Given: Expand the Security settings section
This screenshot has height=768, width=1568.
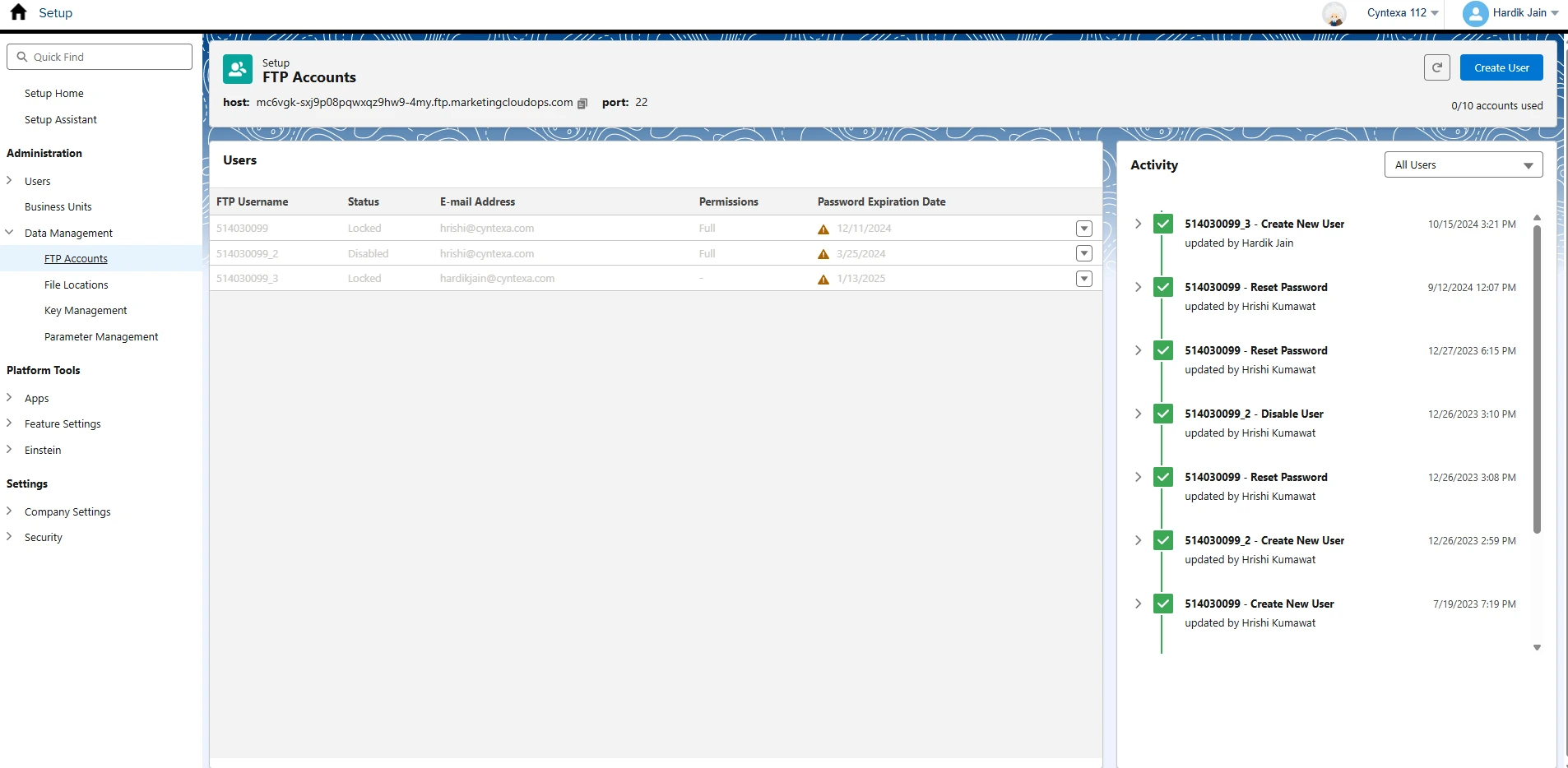Looking at the screenshot, I should tap(9, 537).
